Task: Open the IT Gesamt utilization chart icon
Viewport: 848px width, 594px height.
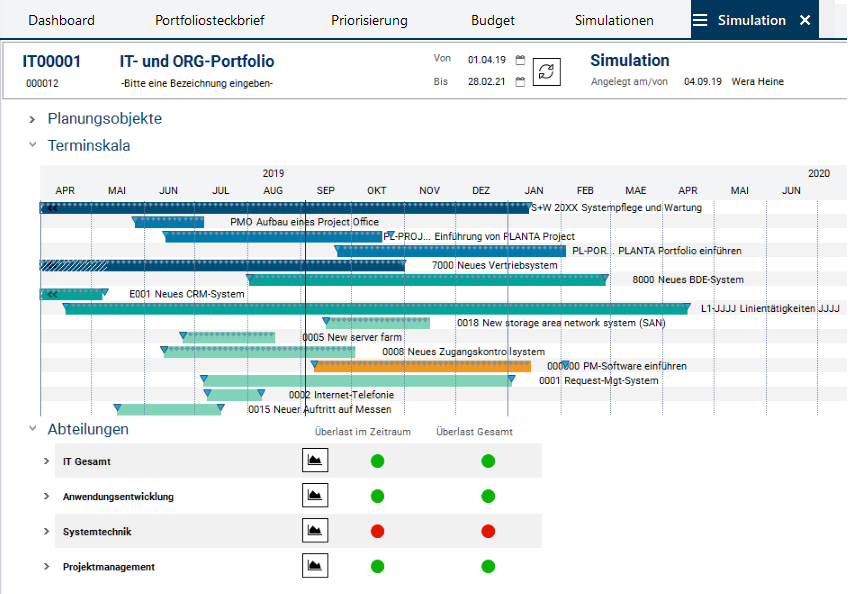Action: [315, 460]
